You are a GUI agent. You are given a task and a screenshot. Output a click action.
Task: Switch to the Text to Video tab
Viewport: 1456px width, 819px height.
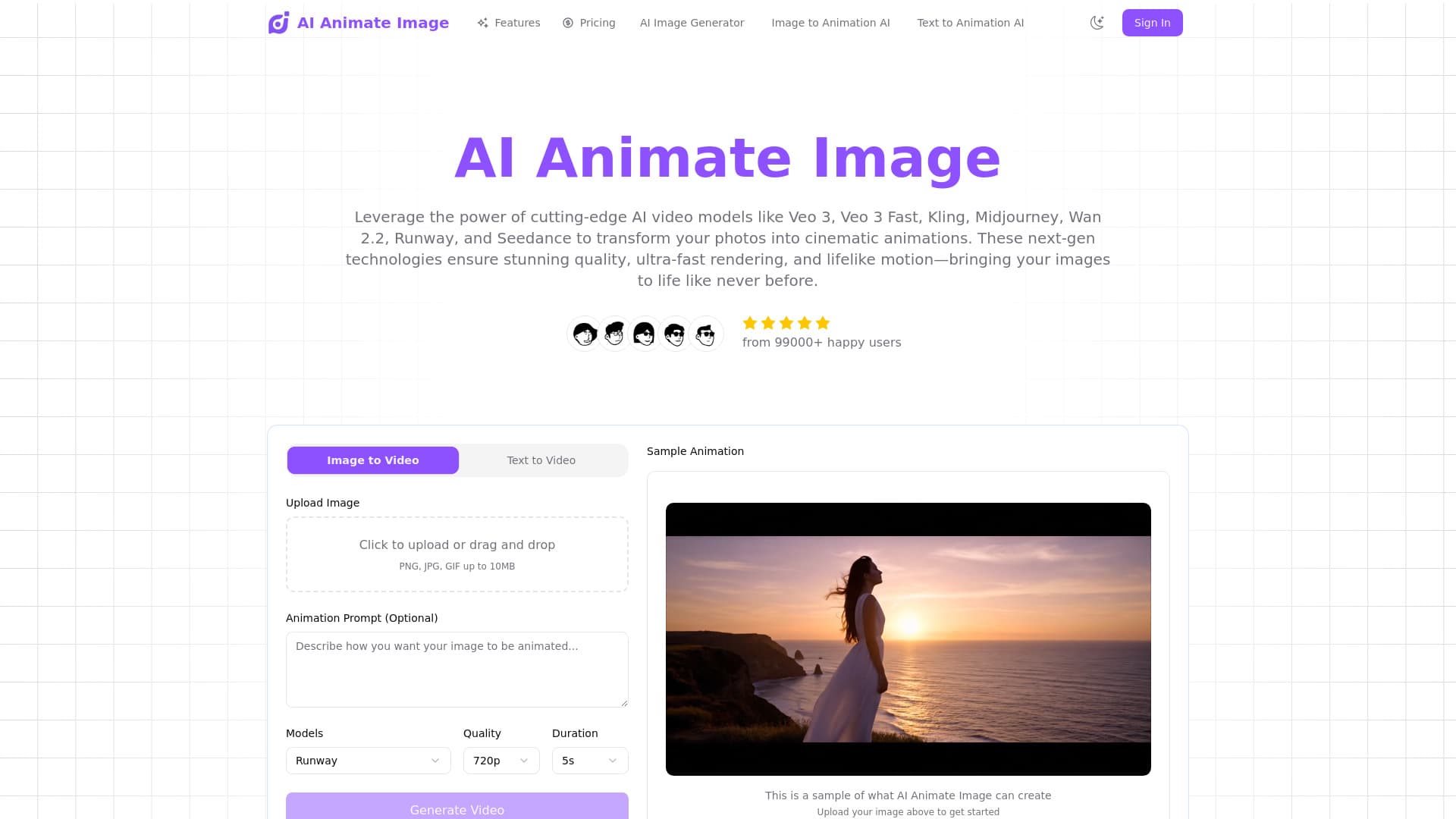[x=541, y=460]
